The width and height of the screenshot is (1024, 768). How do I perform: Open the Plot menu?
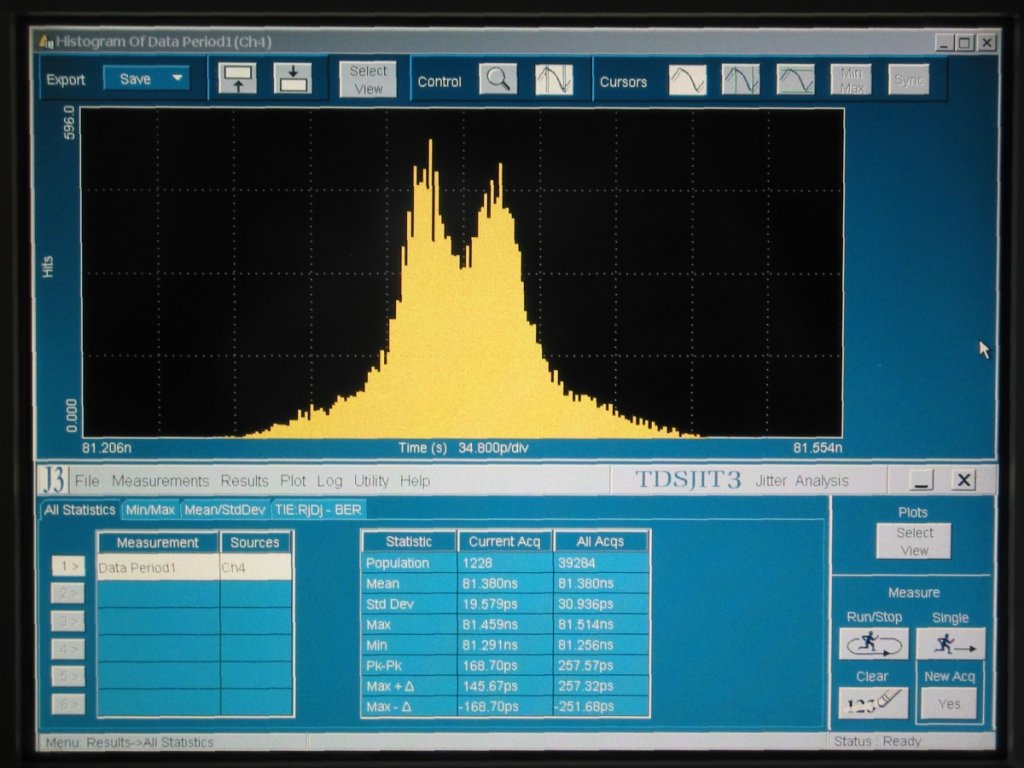coord(293,481)
